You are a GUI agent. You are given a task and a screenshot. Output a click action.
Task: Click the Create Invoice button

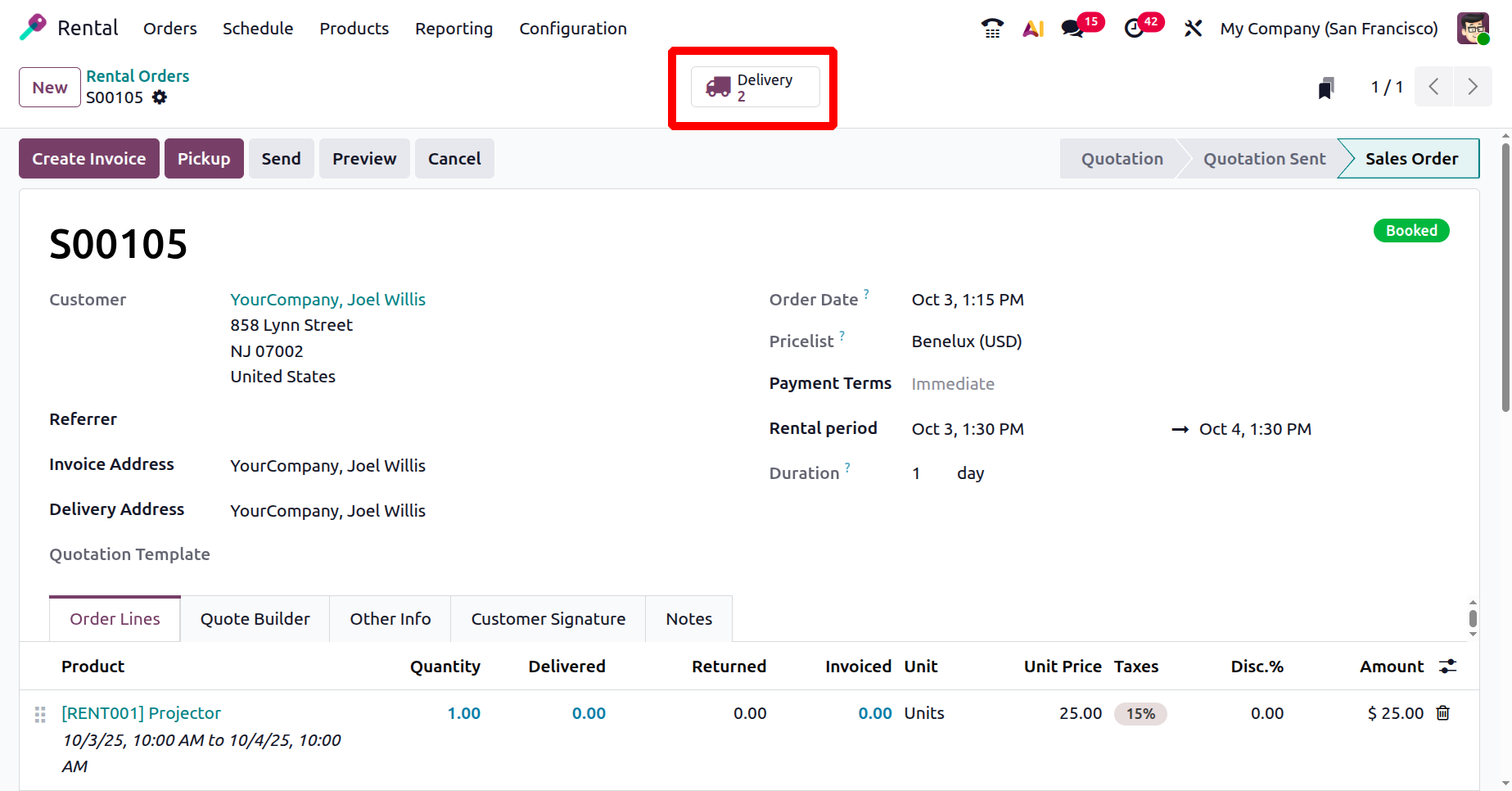[89, 159]
